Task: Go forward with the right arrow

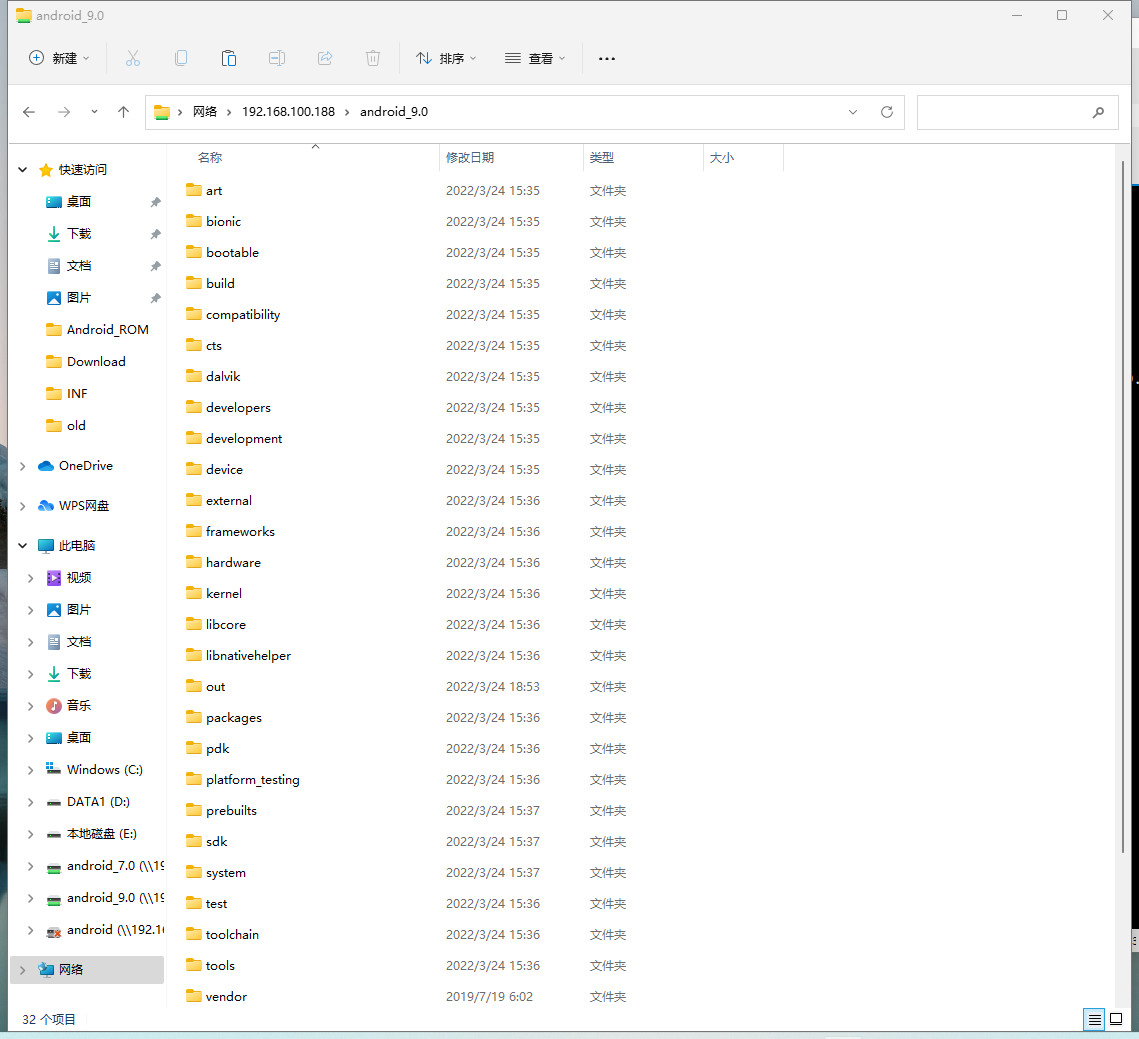Action: point(64,112)
